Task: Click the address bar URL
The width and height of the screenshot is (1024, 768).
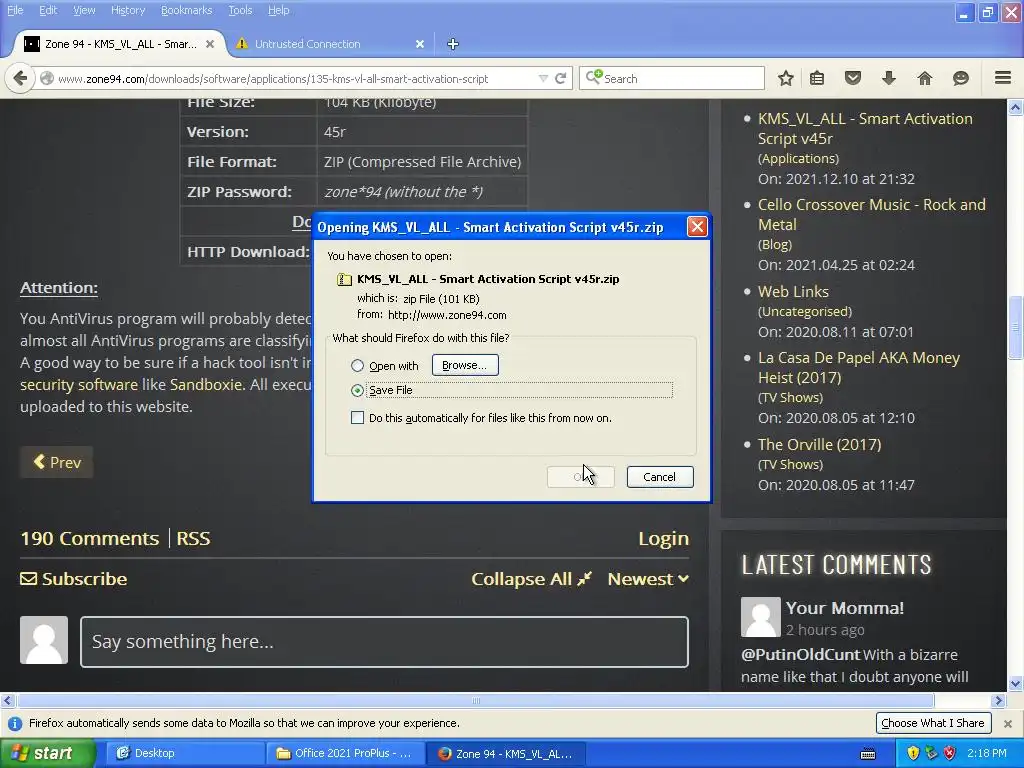Action: pyautogui.click(x=273, y=78)
